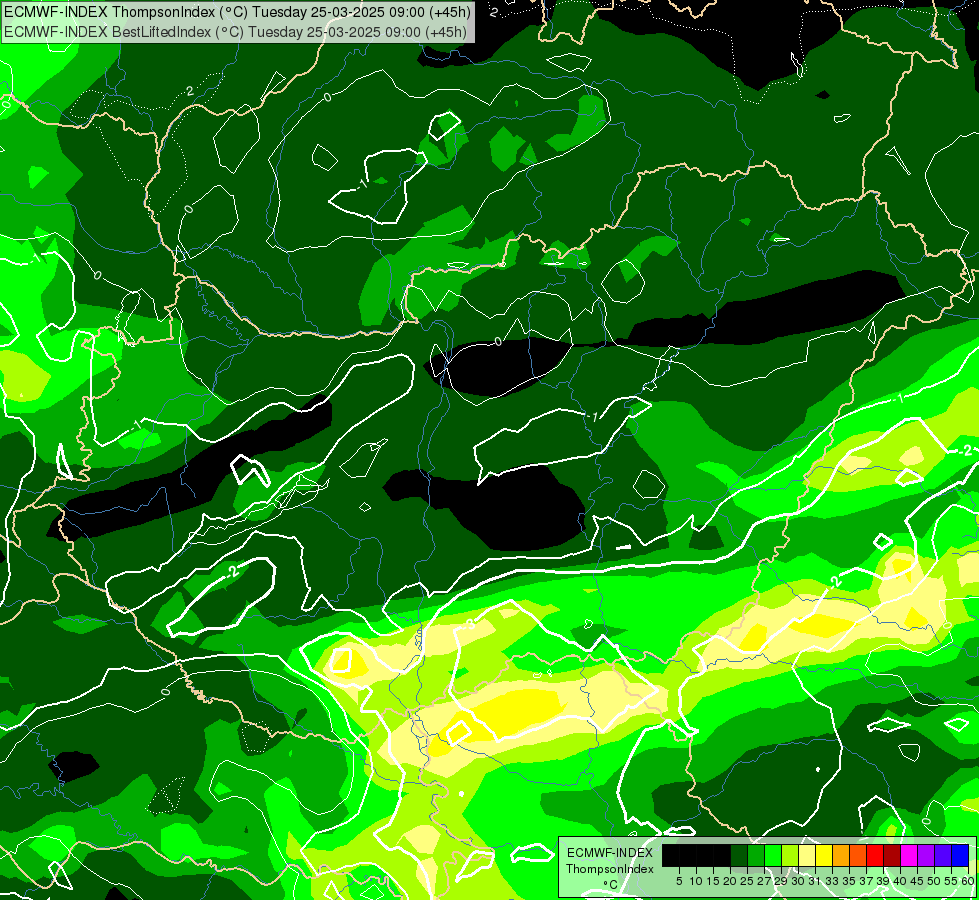
Task: Click legend scale value 45
Action: [917, 881]
